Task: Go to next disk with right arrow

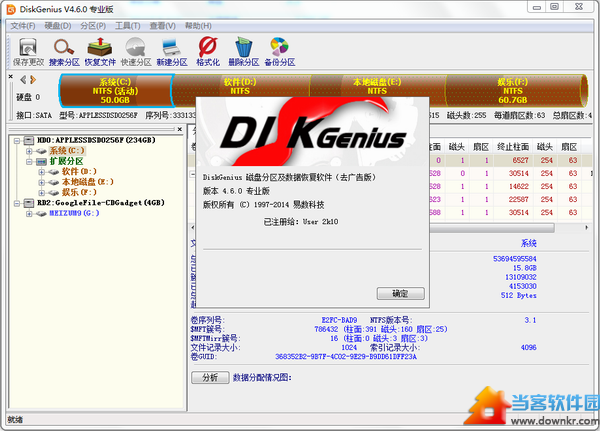Action: (33, 80)
